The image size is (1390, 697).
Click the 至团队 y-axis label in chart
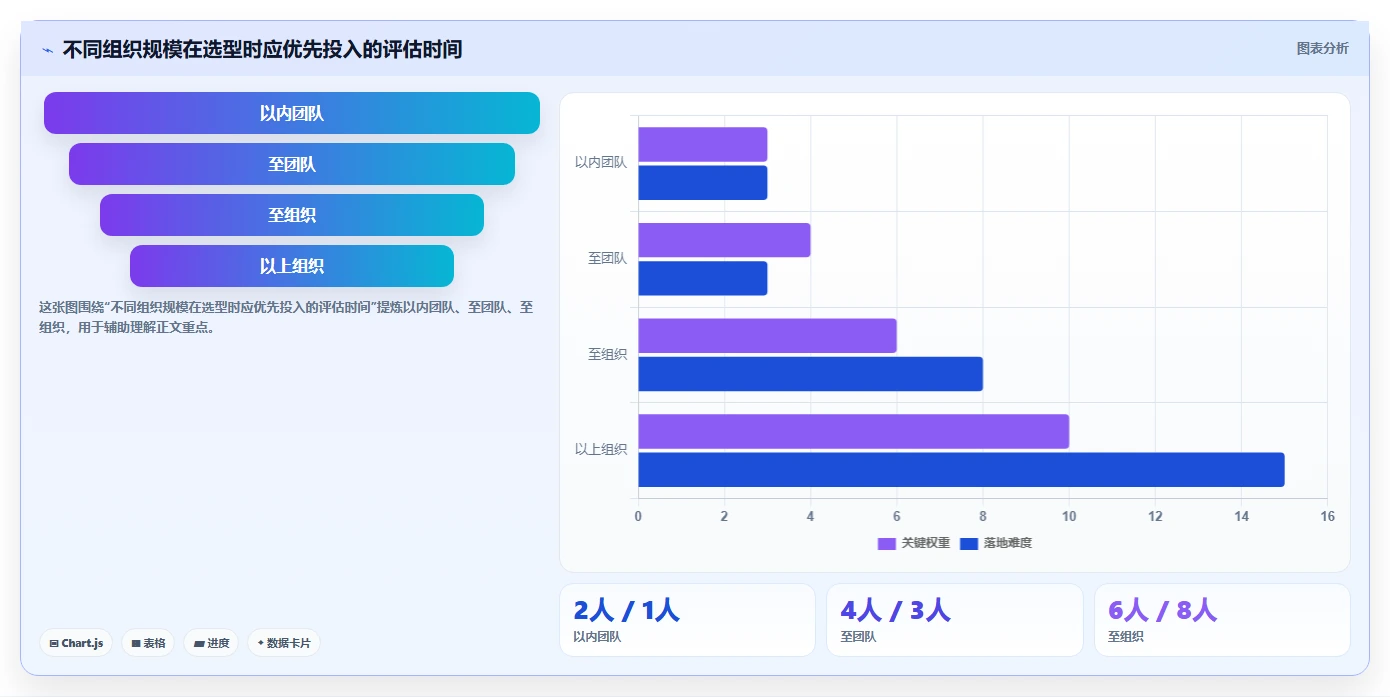tap(607, 258)
